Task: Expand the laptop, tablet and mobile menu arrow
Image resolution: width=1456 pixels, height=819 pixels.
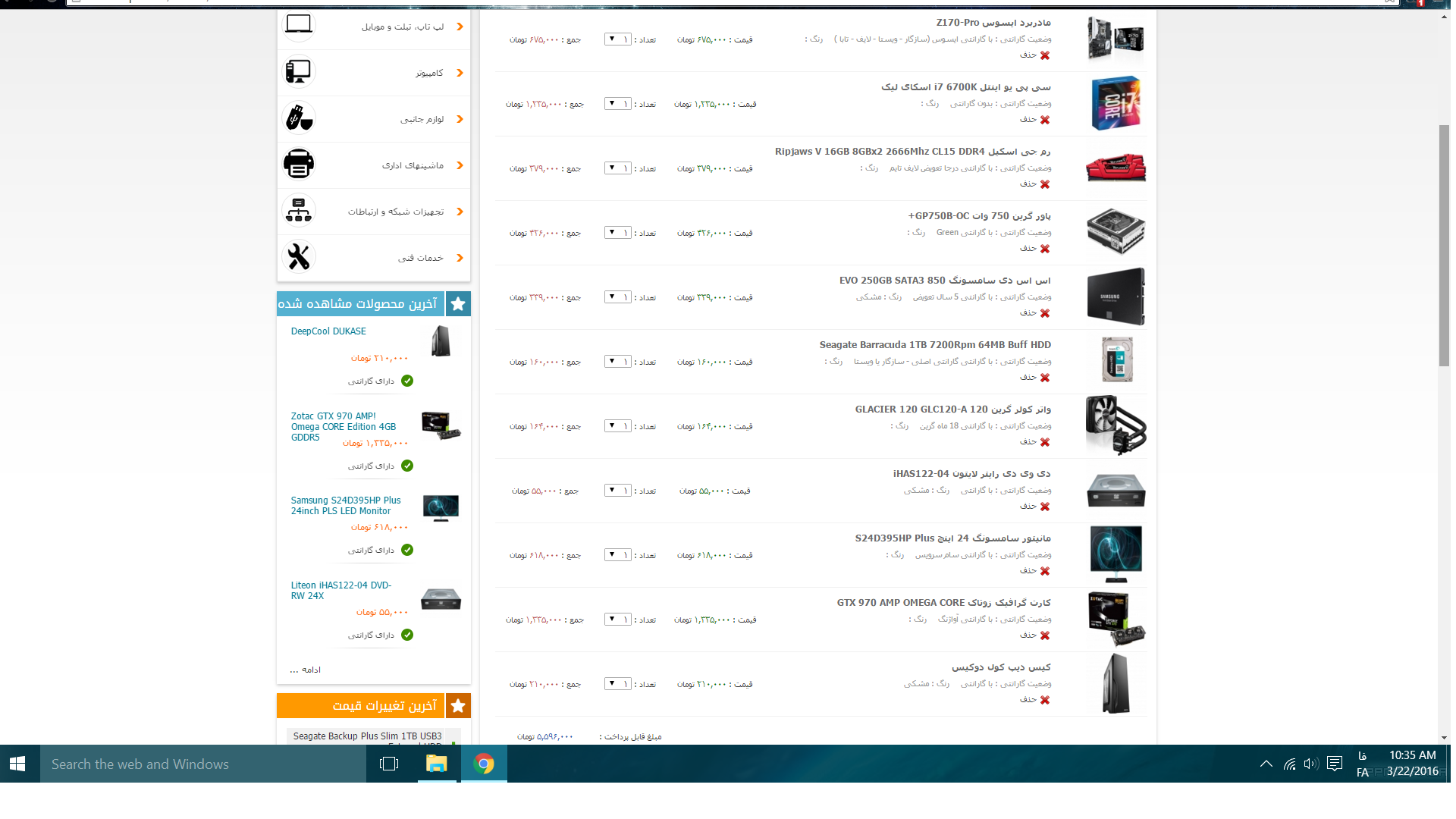Action: [x=460, y=27]
